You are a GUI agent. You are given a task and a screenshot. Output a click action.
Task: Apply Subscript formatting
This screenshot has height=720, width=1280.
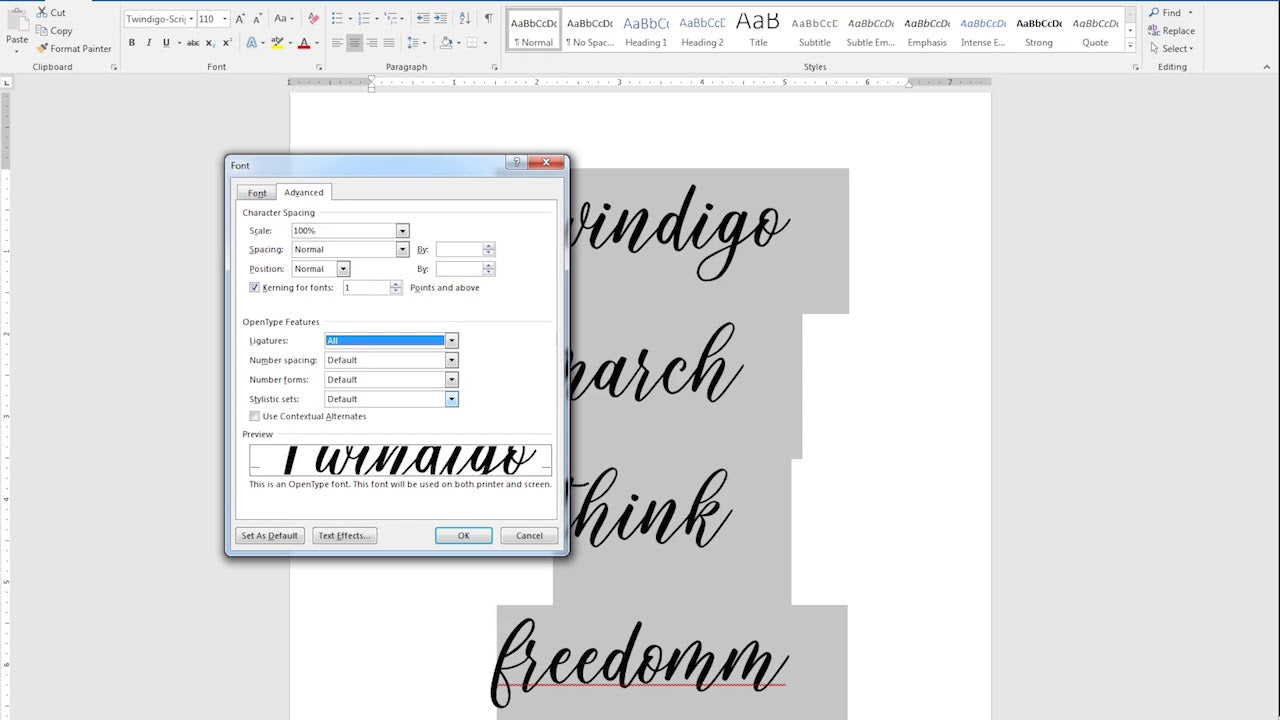point(211,44)
